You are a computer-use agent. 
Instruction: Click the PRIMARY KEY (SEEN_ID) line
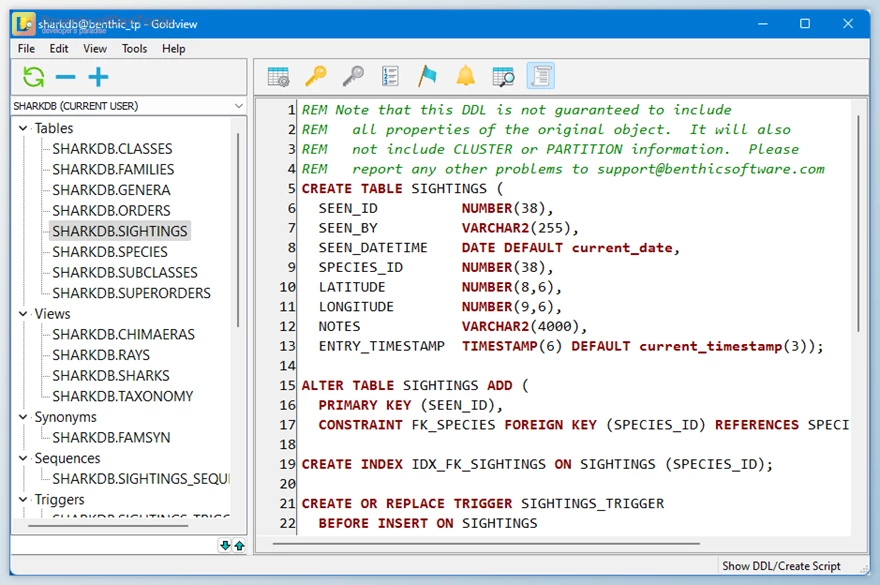411,405
